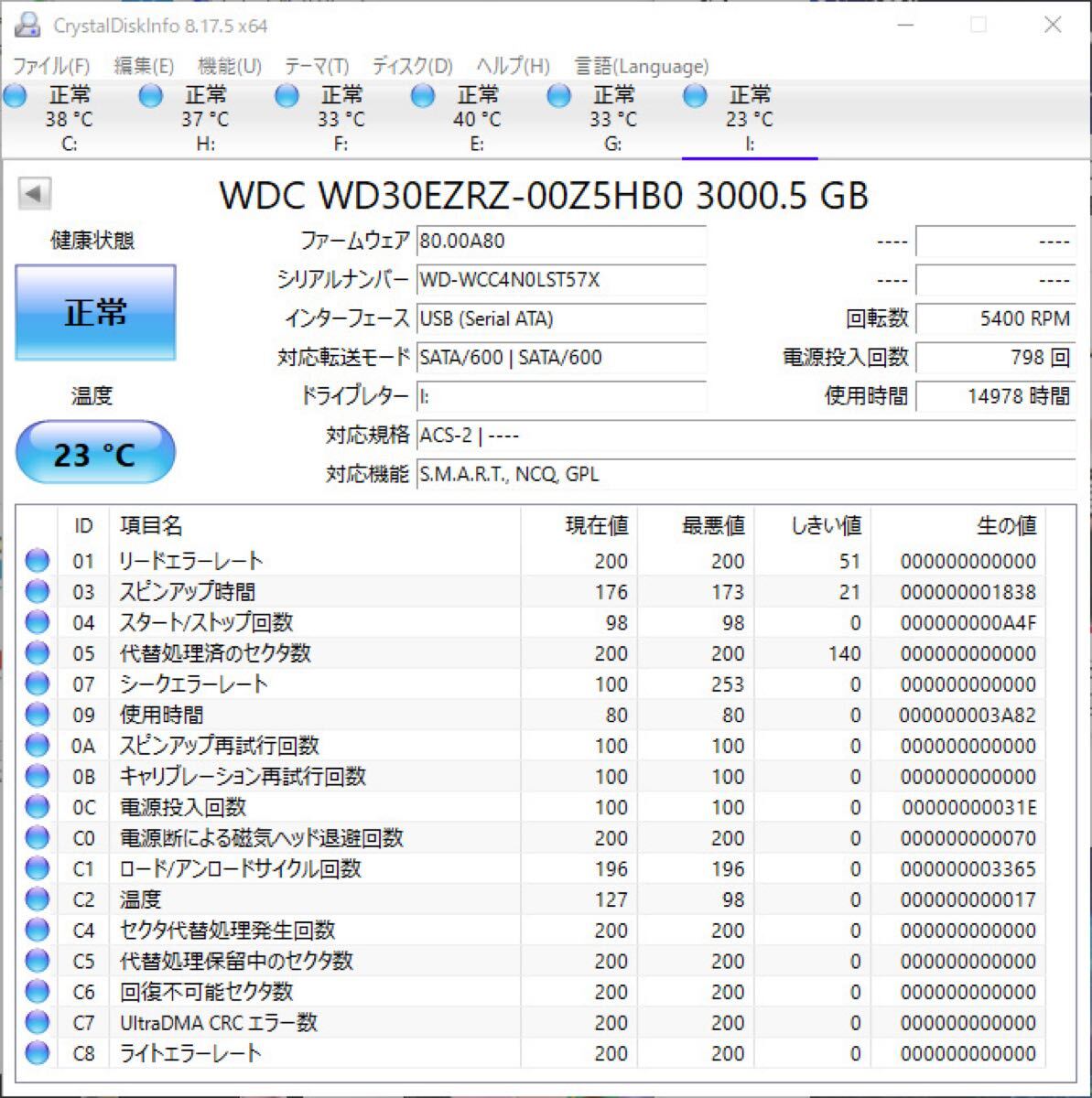Select current value 127 for 温度

point(611,899)
